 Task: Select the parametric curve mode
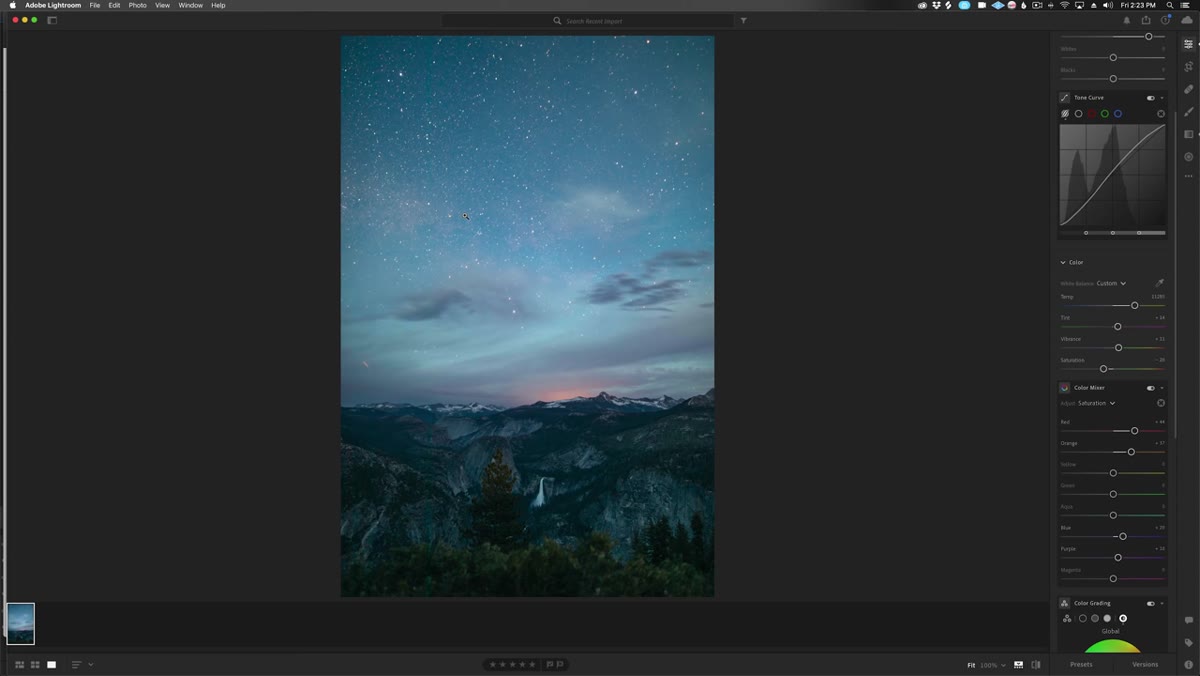[1065, 114]
